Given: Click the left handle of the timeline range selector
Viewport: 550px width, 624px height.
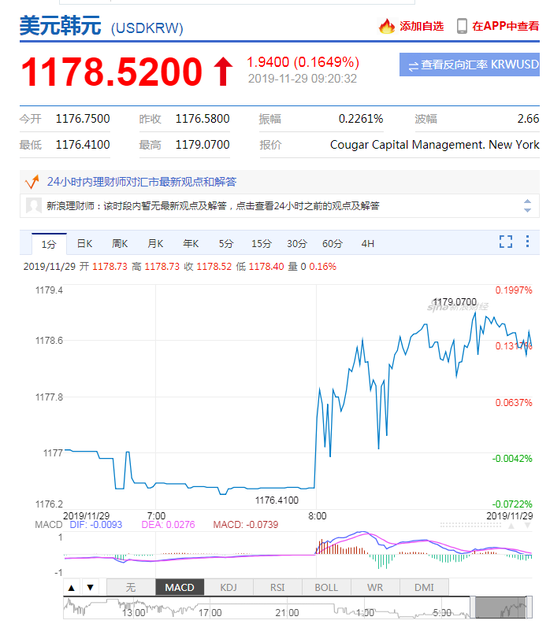Looking at the screenshot, I should (472, 608).
